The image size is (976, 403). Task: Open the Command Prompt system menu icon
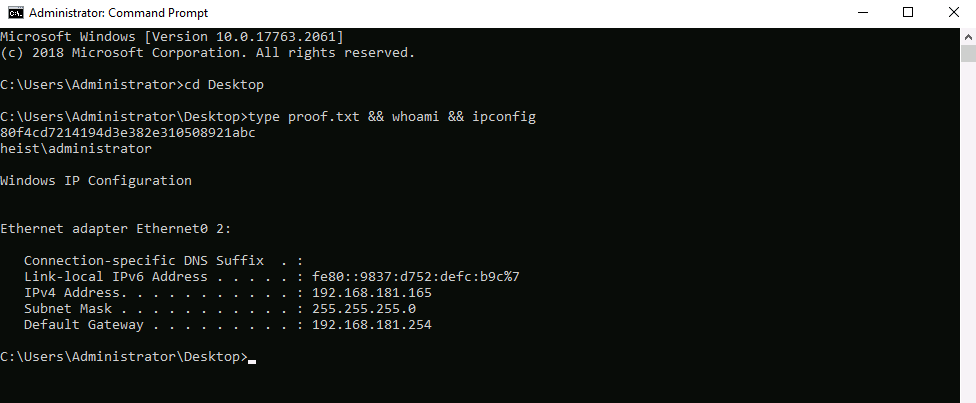click(15, 13)
